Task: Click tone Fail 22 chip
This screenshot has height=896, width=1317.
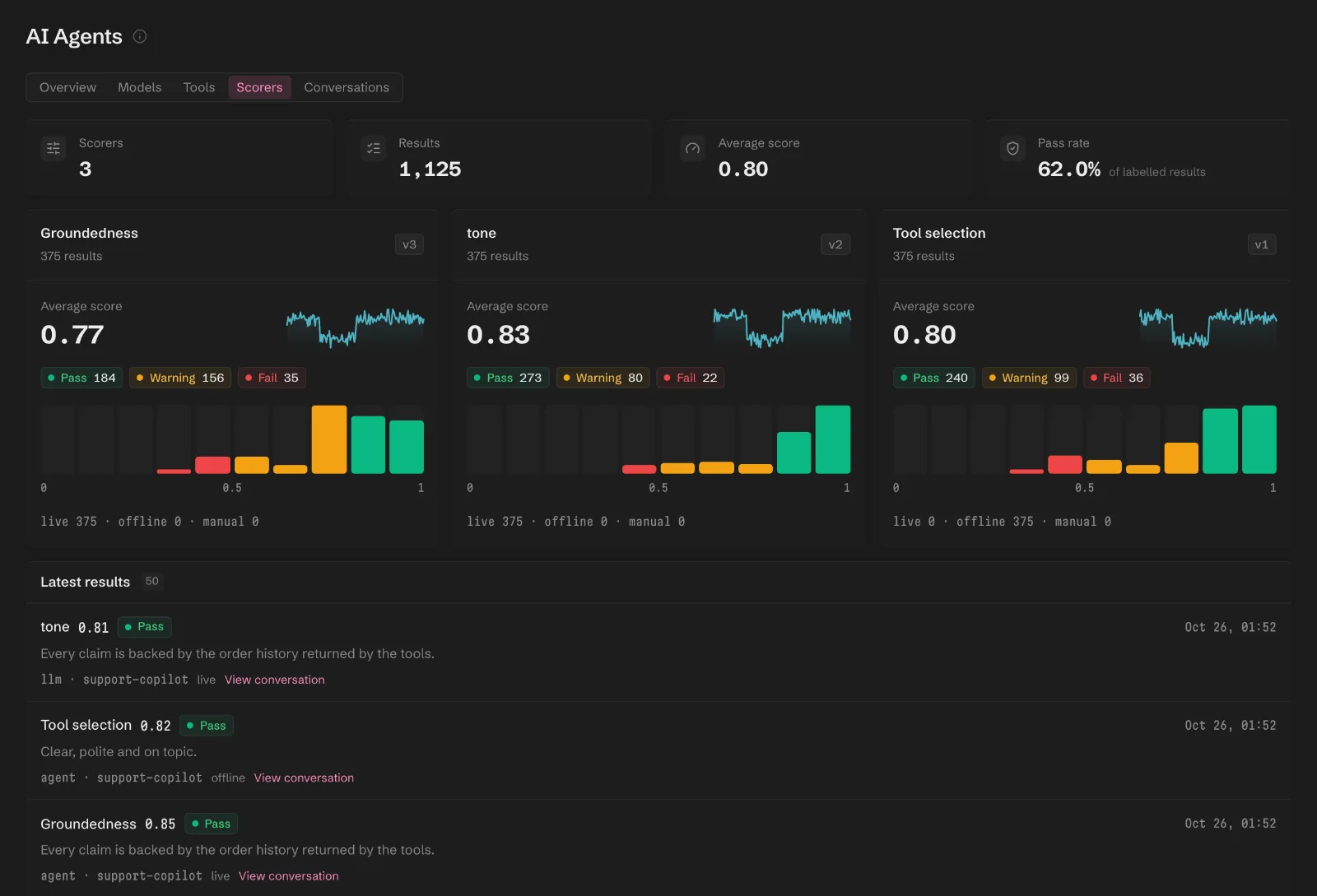Action: 690,378
